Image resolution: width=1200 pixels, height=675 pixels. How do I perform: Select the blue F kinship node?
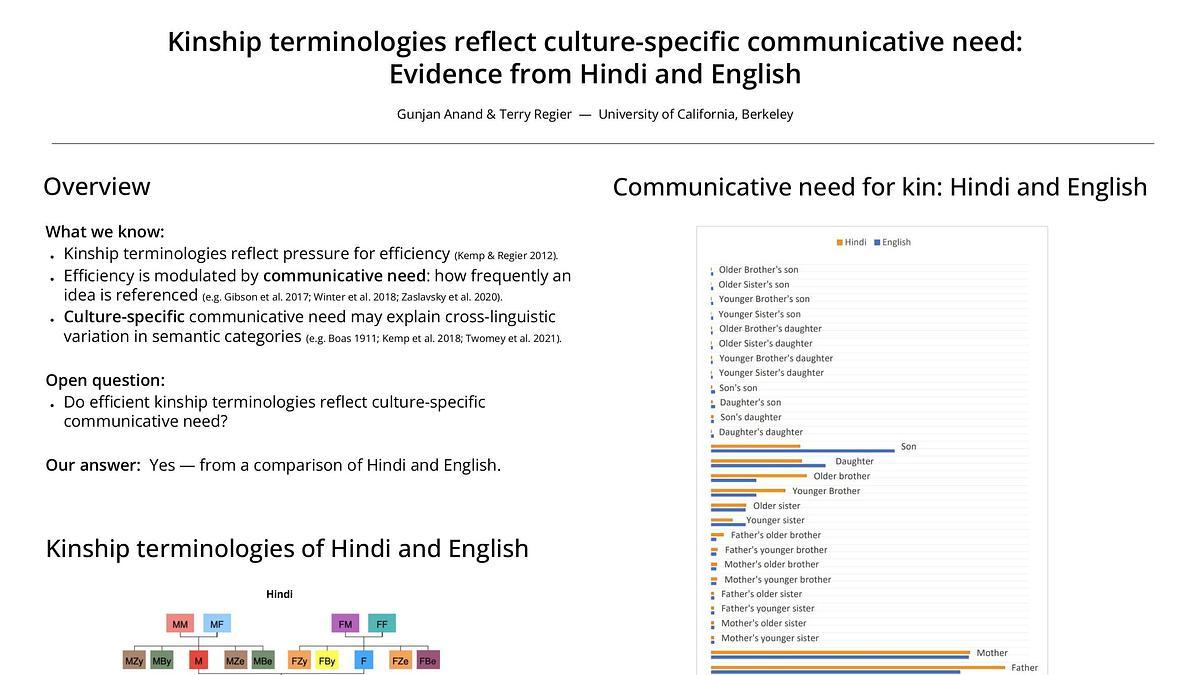point(364,661)
